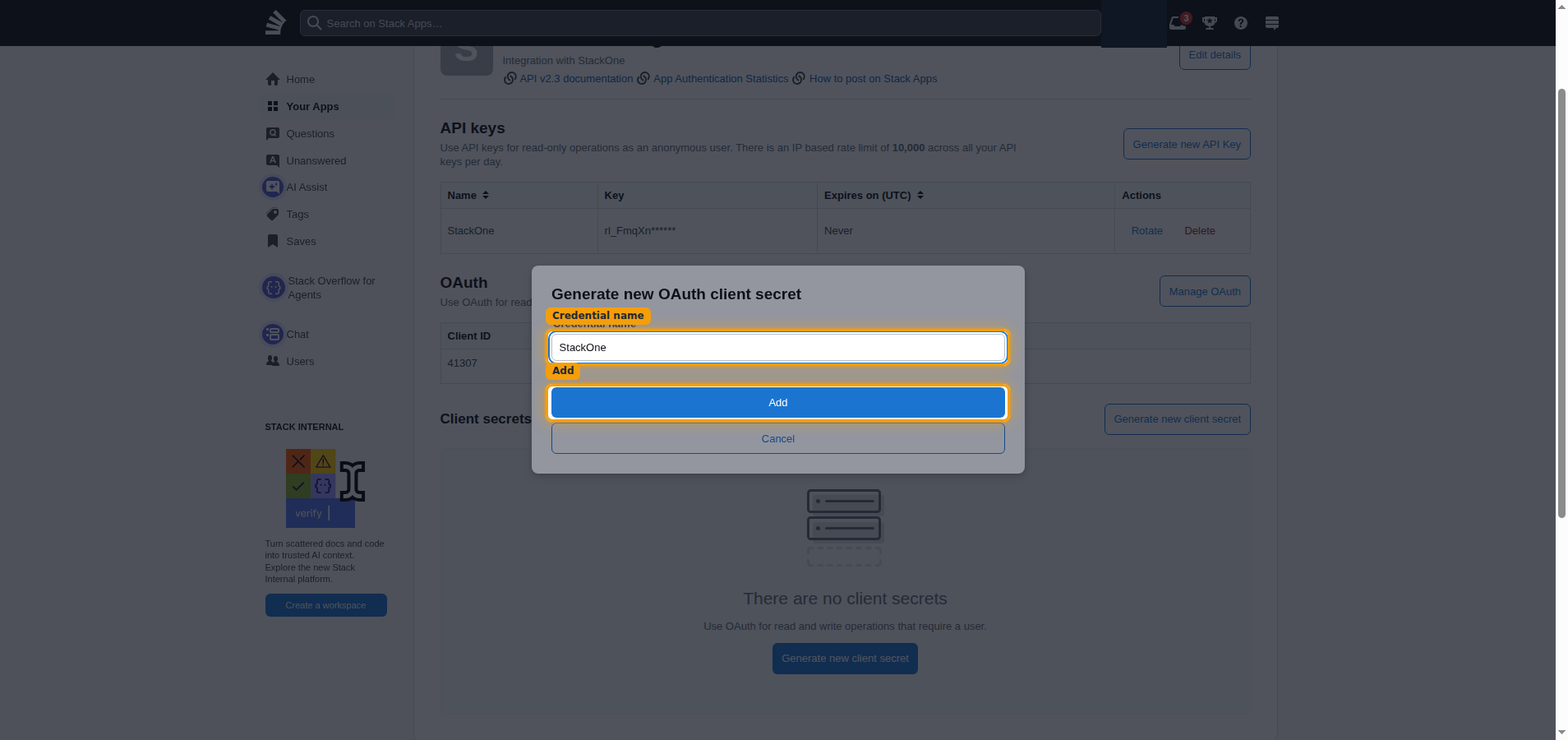Click the masked key rl_FmqXn******

pyautogui.click(x=640, y=231)
